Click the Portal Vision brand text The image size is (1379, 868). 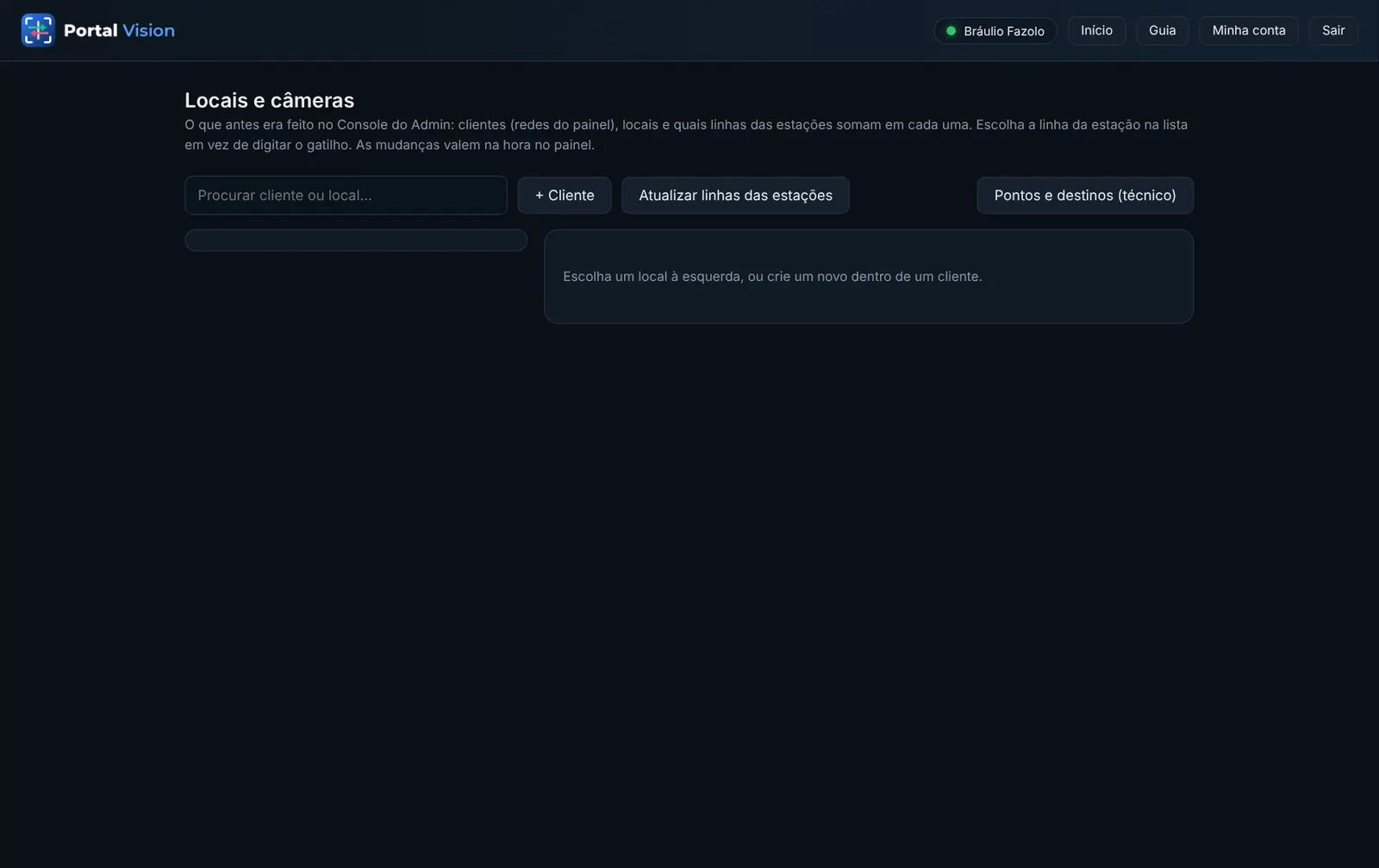(119, 30)
